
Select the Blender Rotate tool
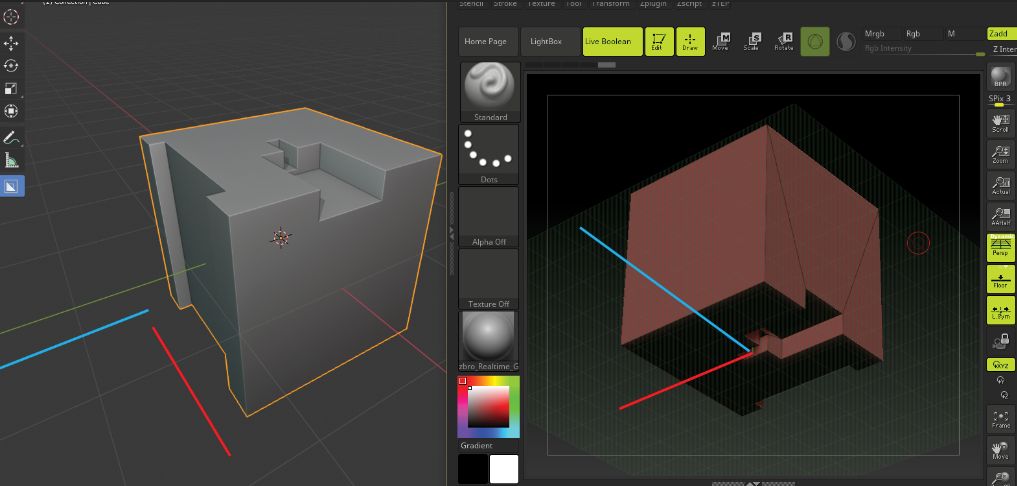[12, 66]
